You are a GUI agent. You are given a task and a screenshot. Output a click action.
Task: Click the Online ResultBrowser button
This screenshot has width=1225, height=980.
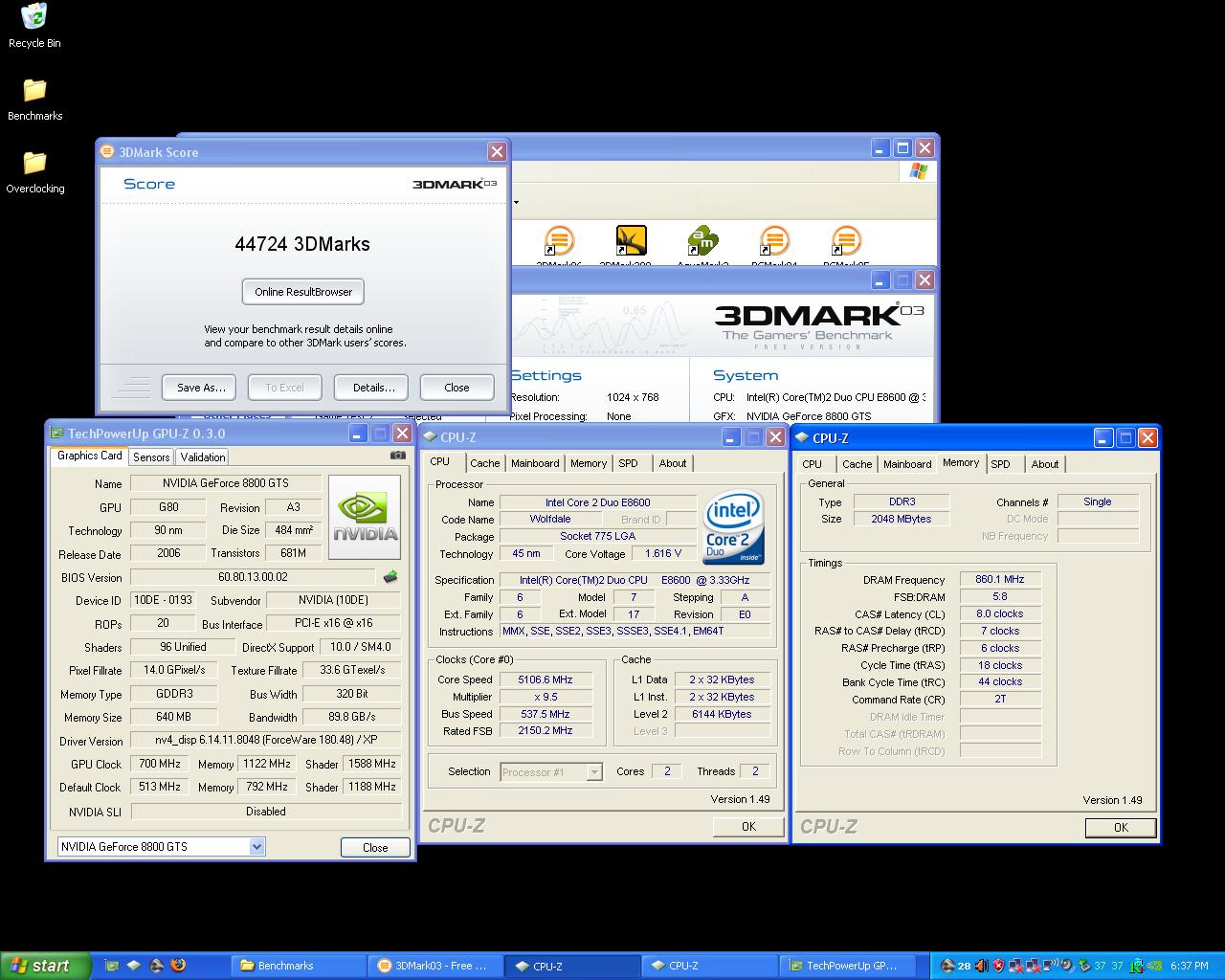(x=303, y=292)
